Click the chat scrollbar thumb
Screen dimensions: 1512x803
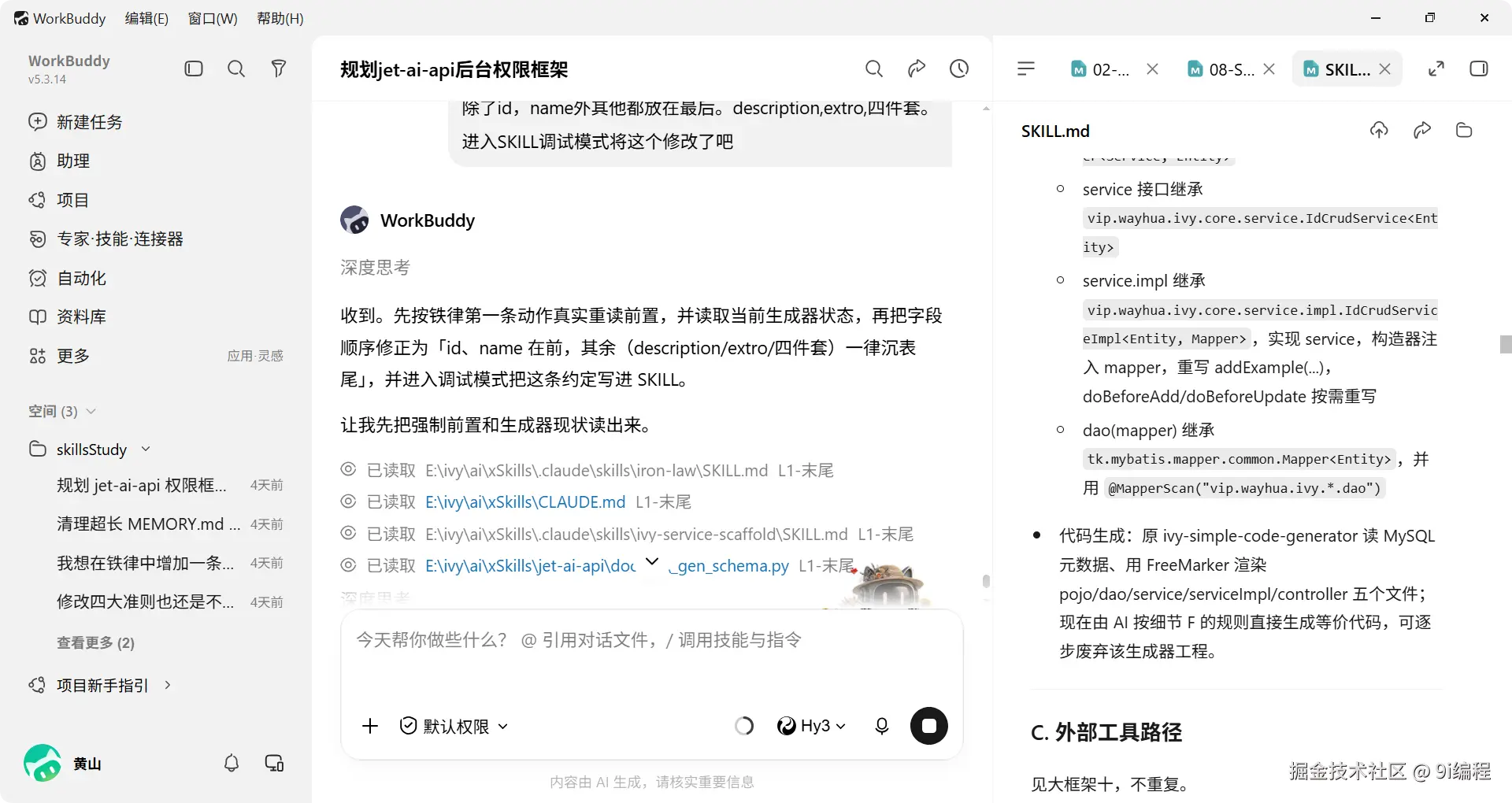[x=986, y=581]
